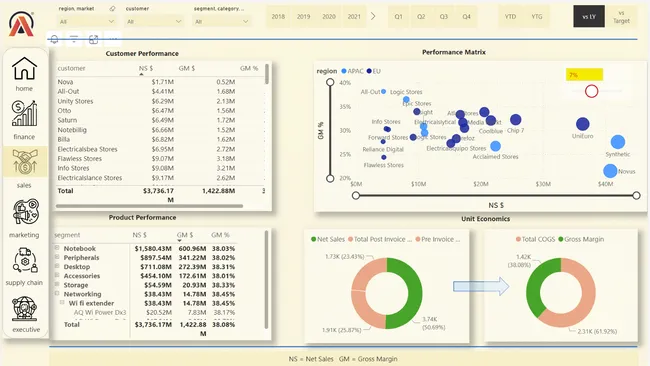Show next years with the arrow
This screenshot has width=650, height=366.
(373, 17)
